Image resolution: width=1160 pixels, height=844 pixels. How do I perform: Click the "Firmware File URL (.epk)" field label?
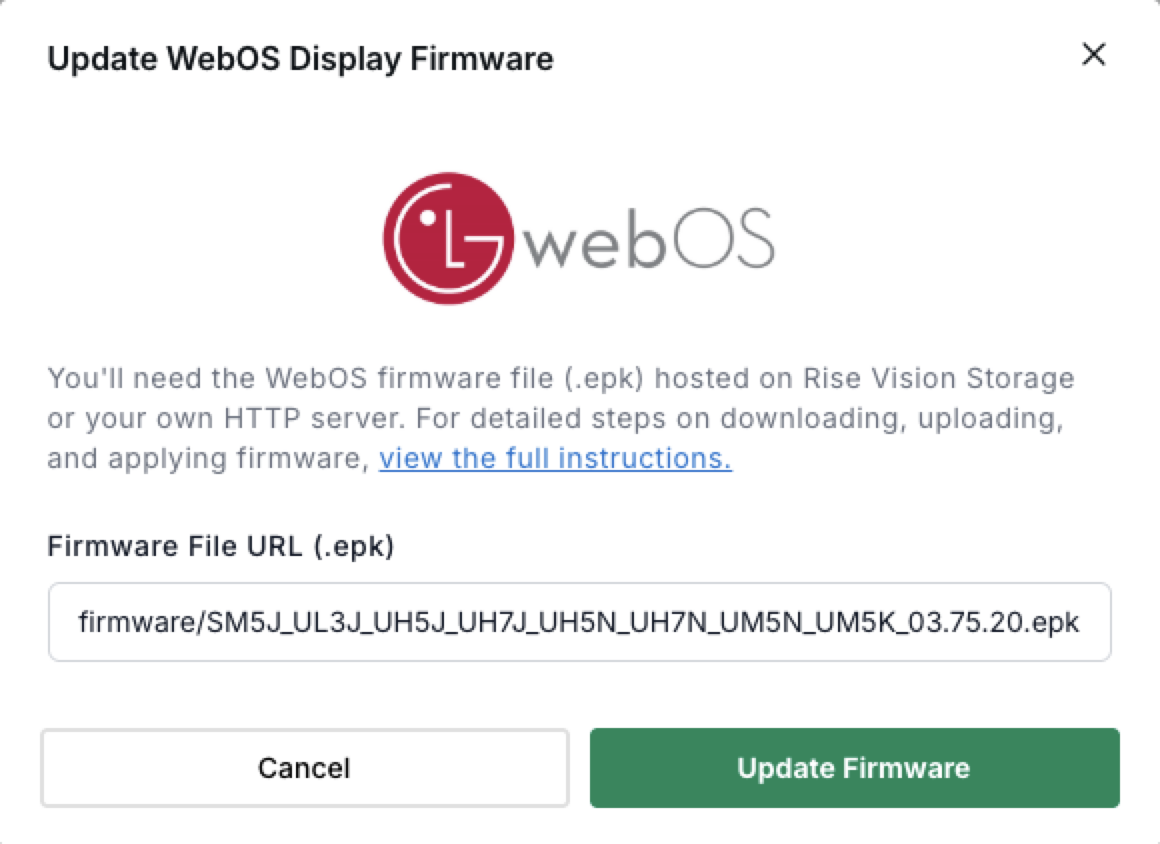point(221,547)
